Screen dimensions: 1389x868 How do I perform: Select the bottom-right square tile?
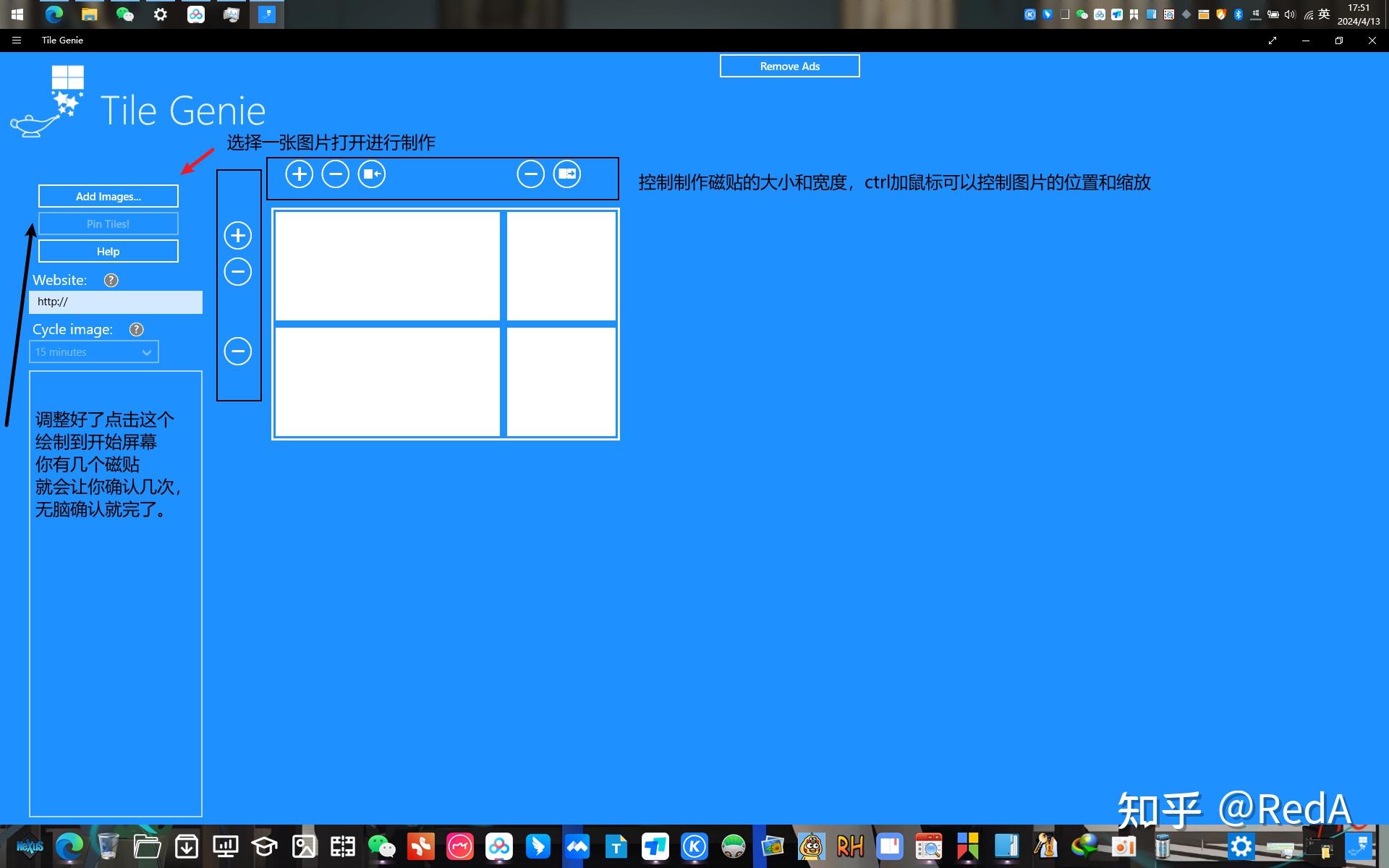pos(561,382)
